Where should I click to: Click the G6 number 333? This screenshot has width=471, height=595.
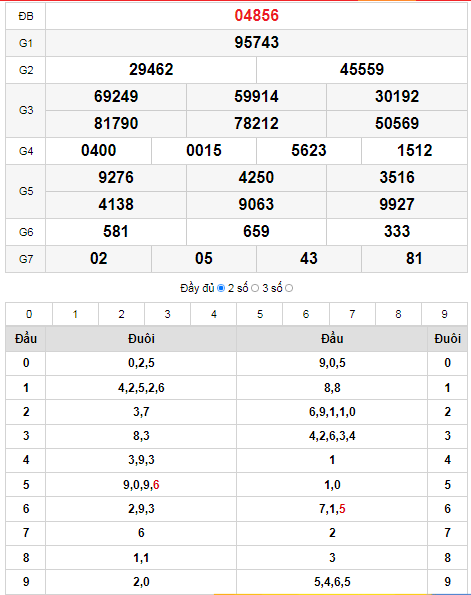(397, 231)
